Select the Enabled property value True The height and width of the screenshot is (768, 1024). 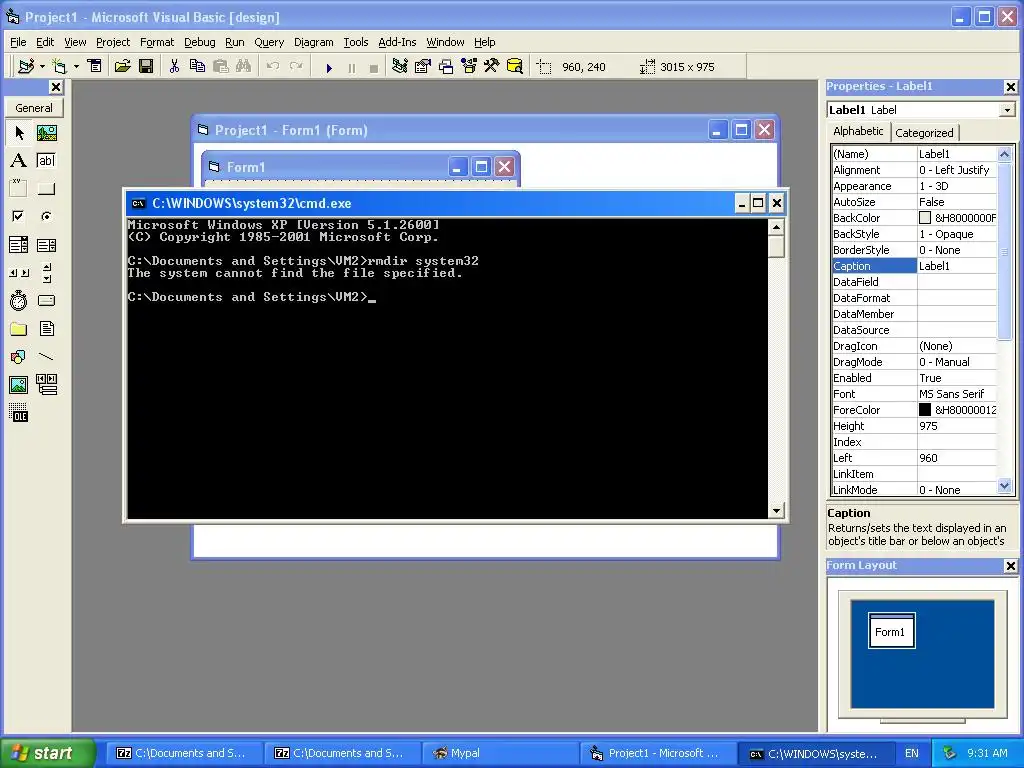pyautogui.click(x=930, y=377)
